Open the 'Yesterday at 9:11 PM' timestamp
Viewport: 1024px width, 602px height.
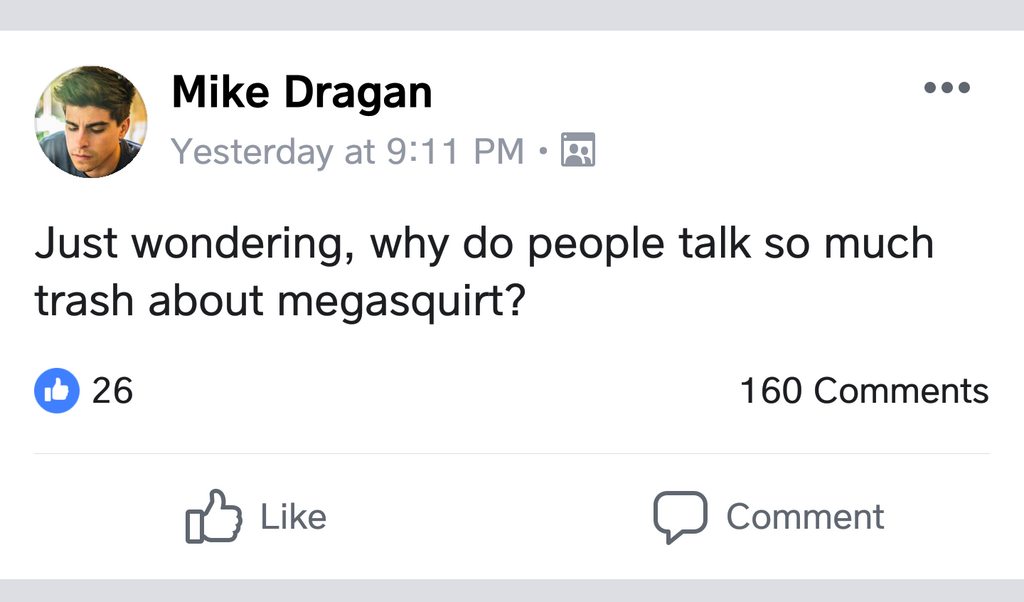347,151
